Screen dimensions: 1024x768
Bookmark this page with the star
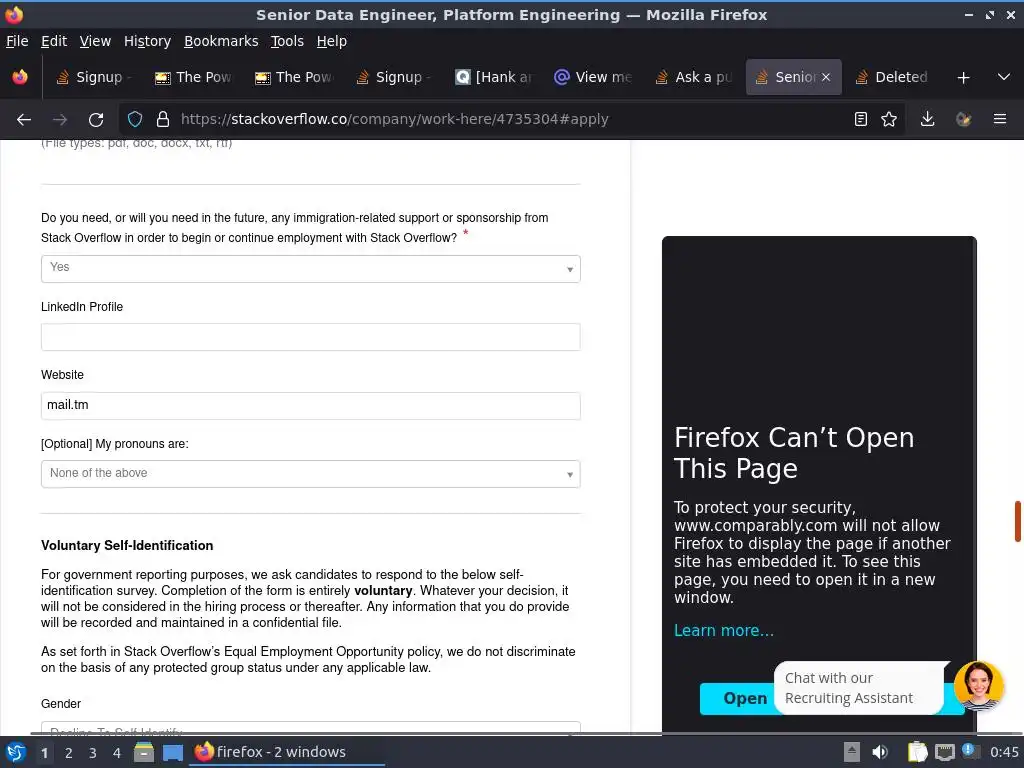(889, 119)
